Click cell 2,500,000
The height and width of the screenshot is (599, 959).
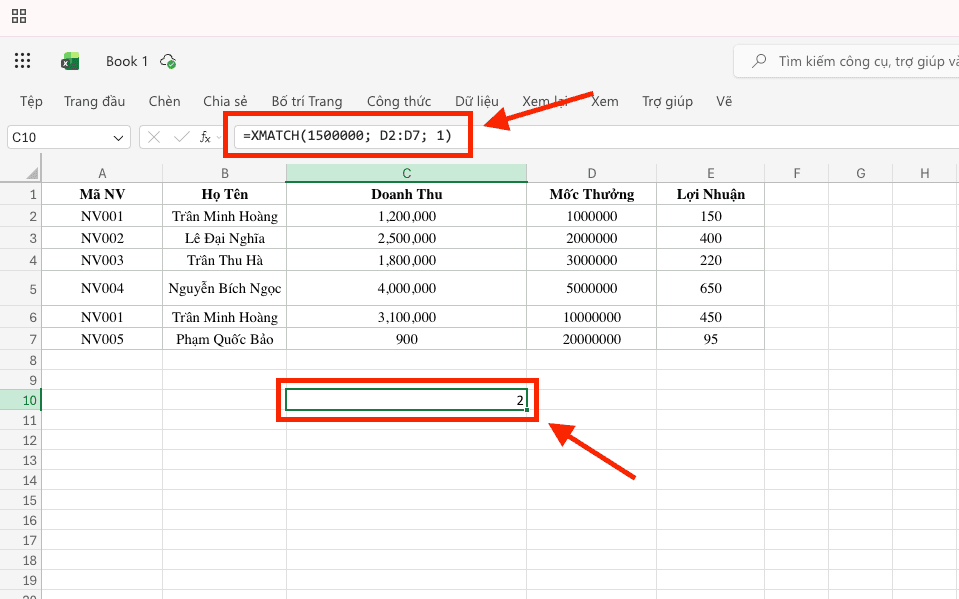[x=406, y=238]
